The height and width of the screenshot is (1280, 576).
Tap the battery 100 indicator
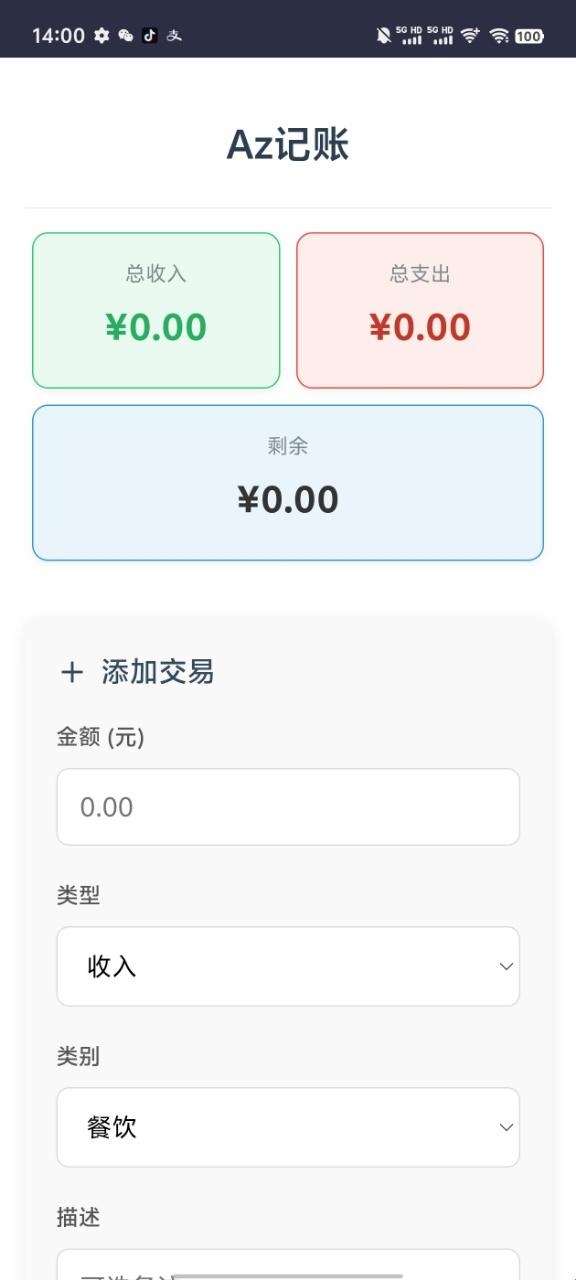pos(529,36)
